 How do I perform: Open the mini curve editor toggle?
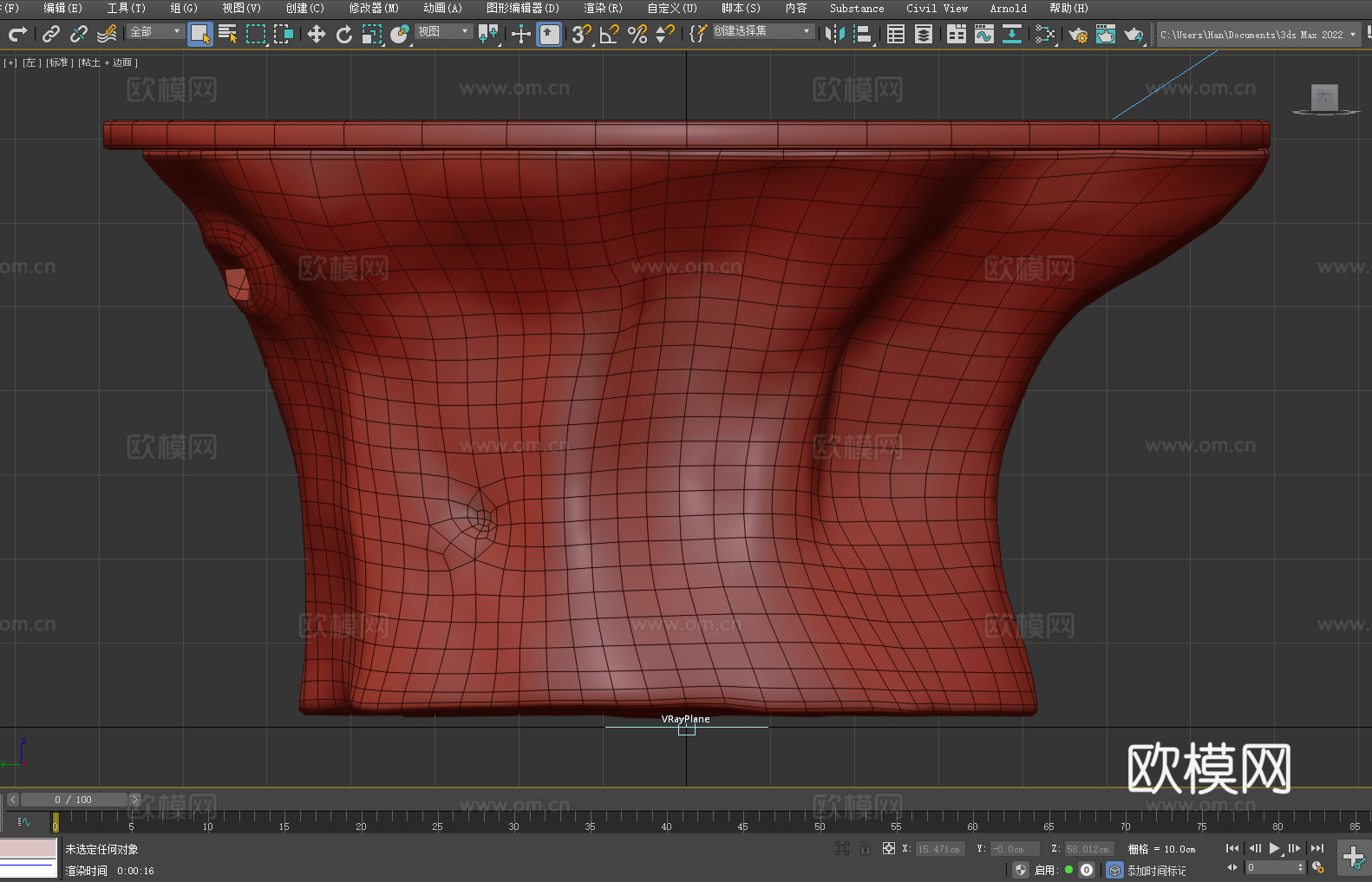[x=23, y=821]
